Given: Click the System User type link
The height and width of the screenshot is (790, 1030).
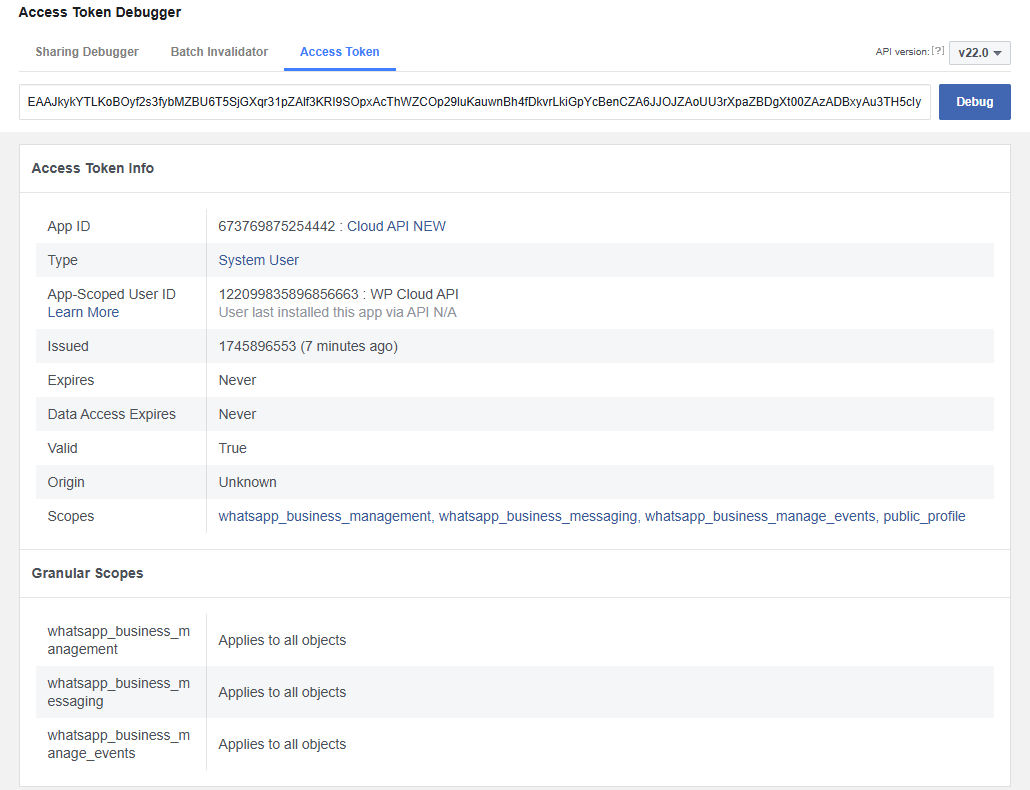Looking at the screenshot, I should tap(258, 260).
